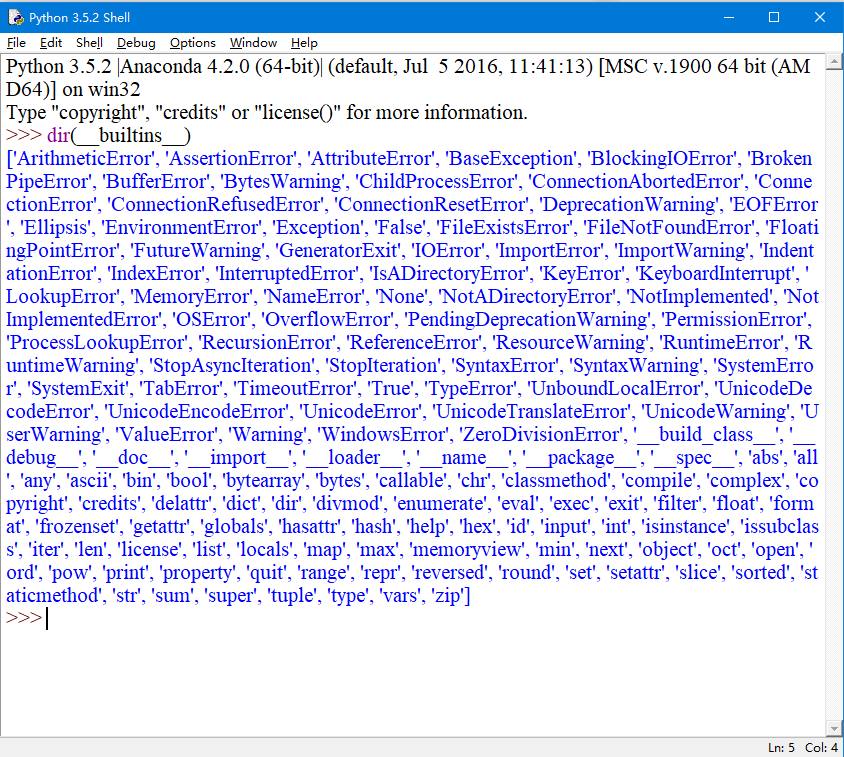The height and width of the screenshot is (757, 844).
Task: Open the Shell menu
Action: 89,43
